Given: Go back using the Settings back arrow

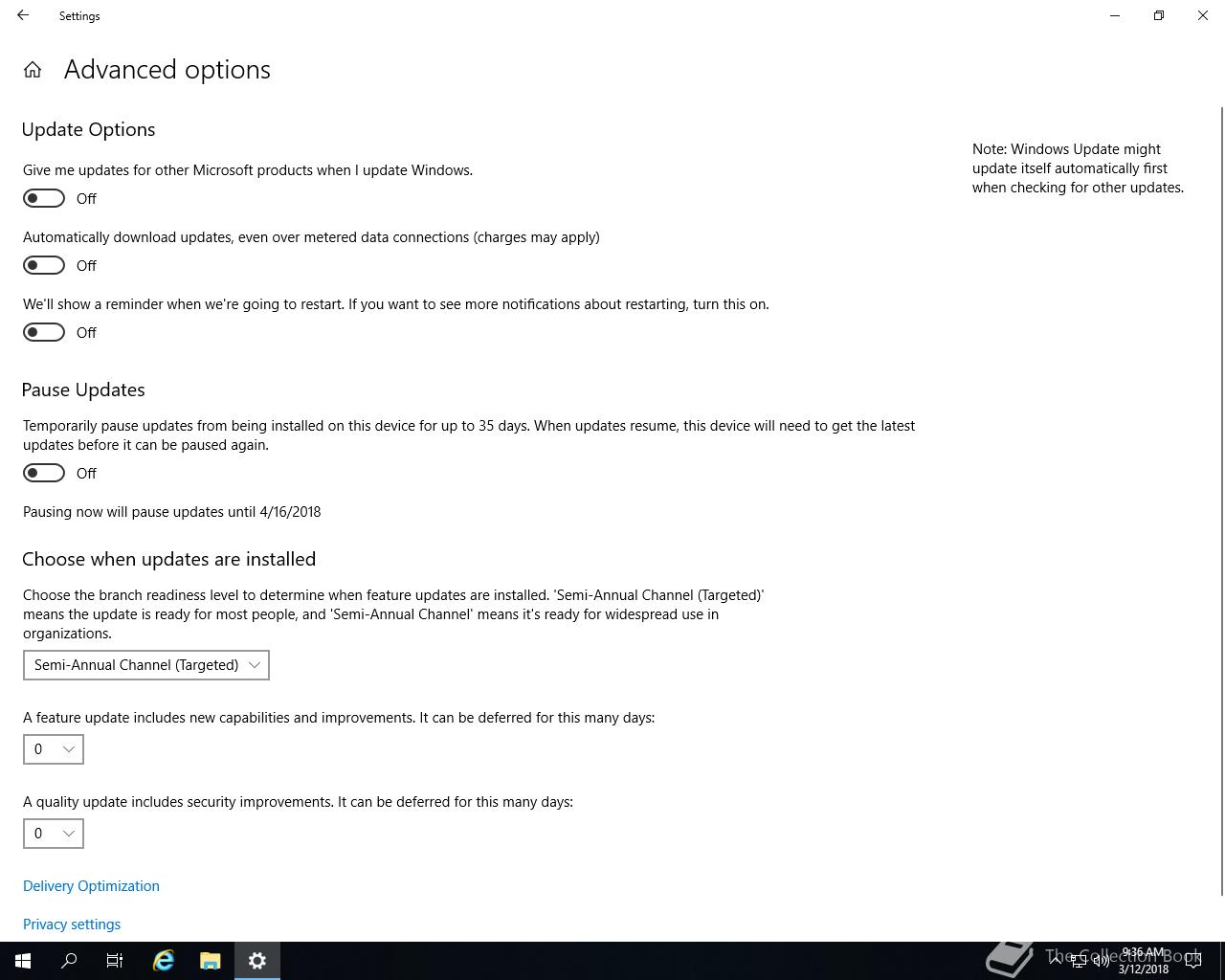Looking at the screenshot, I should coord(23,15).
